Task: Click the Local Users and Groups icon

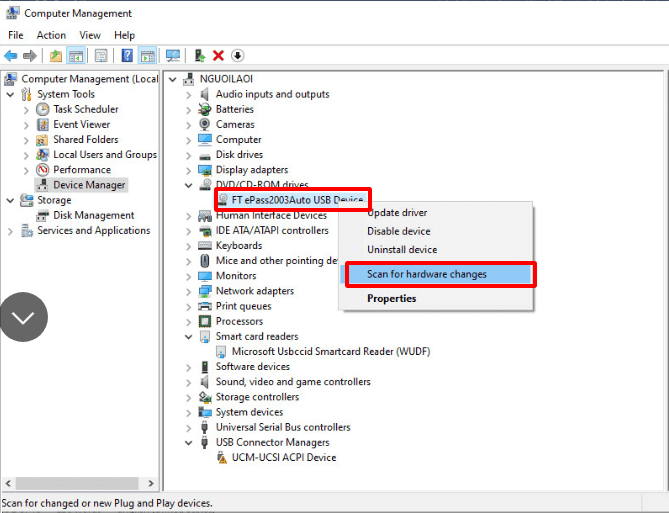Action: [42, 154]
